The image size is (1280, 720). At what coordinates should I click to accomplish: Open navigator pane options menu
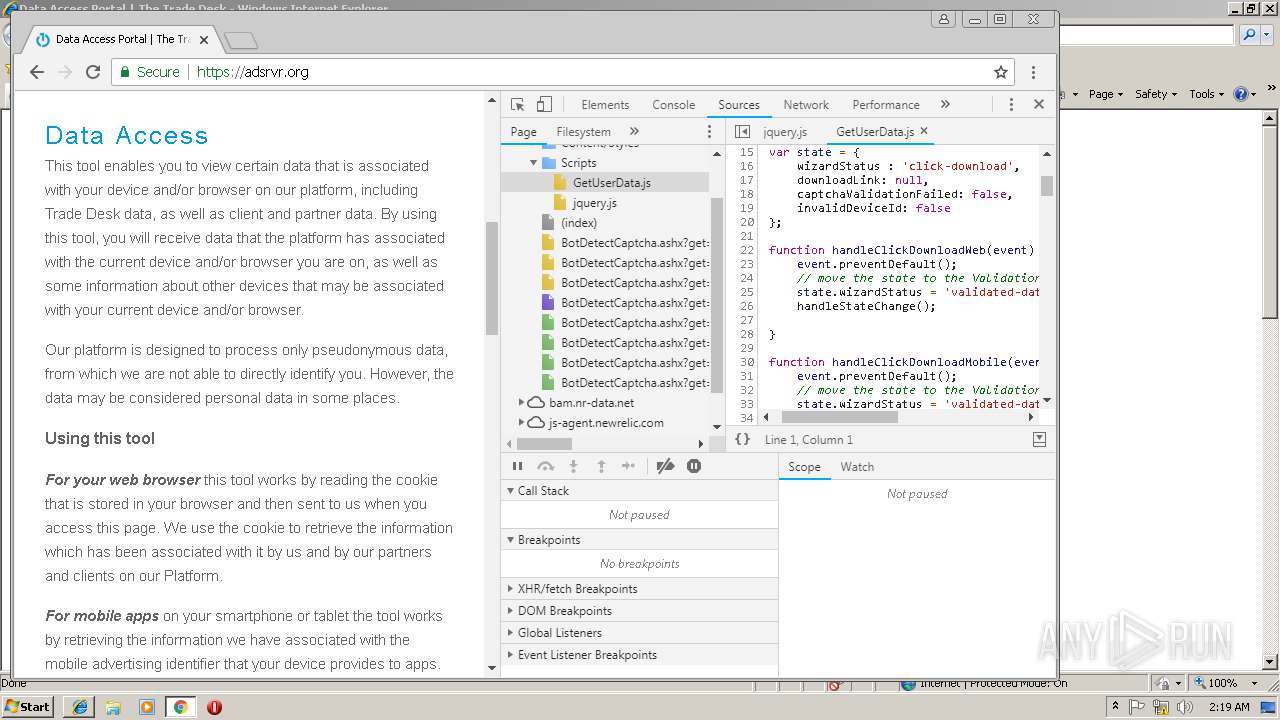click(x=710, y=131)
